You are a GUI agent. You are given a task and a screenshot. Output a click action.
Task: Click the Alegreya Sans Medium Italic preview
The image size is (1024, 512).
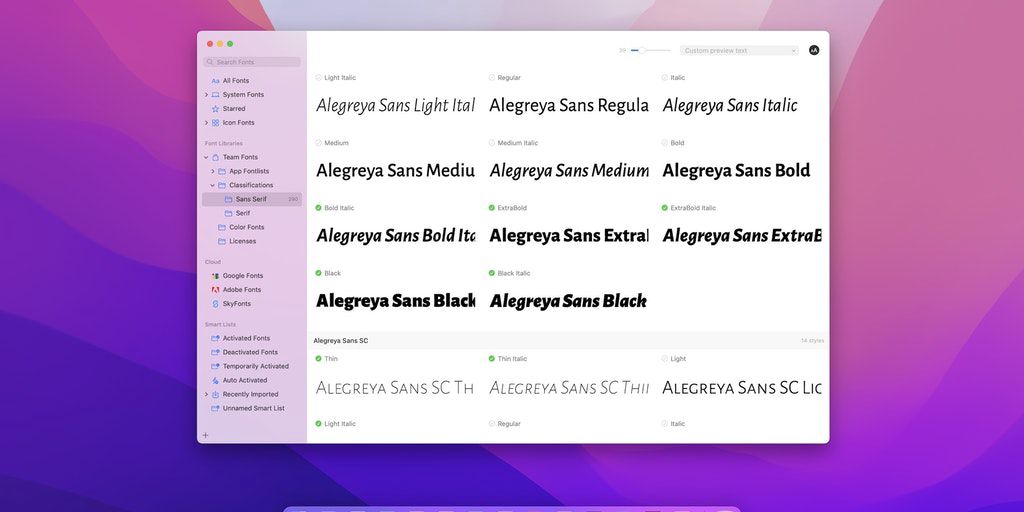(x=569, y=171)
